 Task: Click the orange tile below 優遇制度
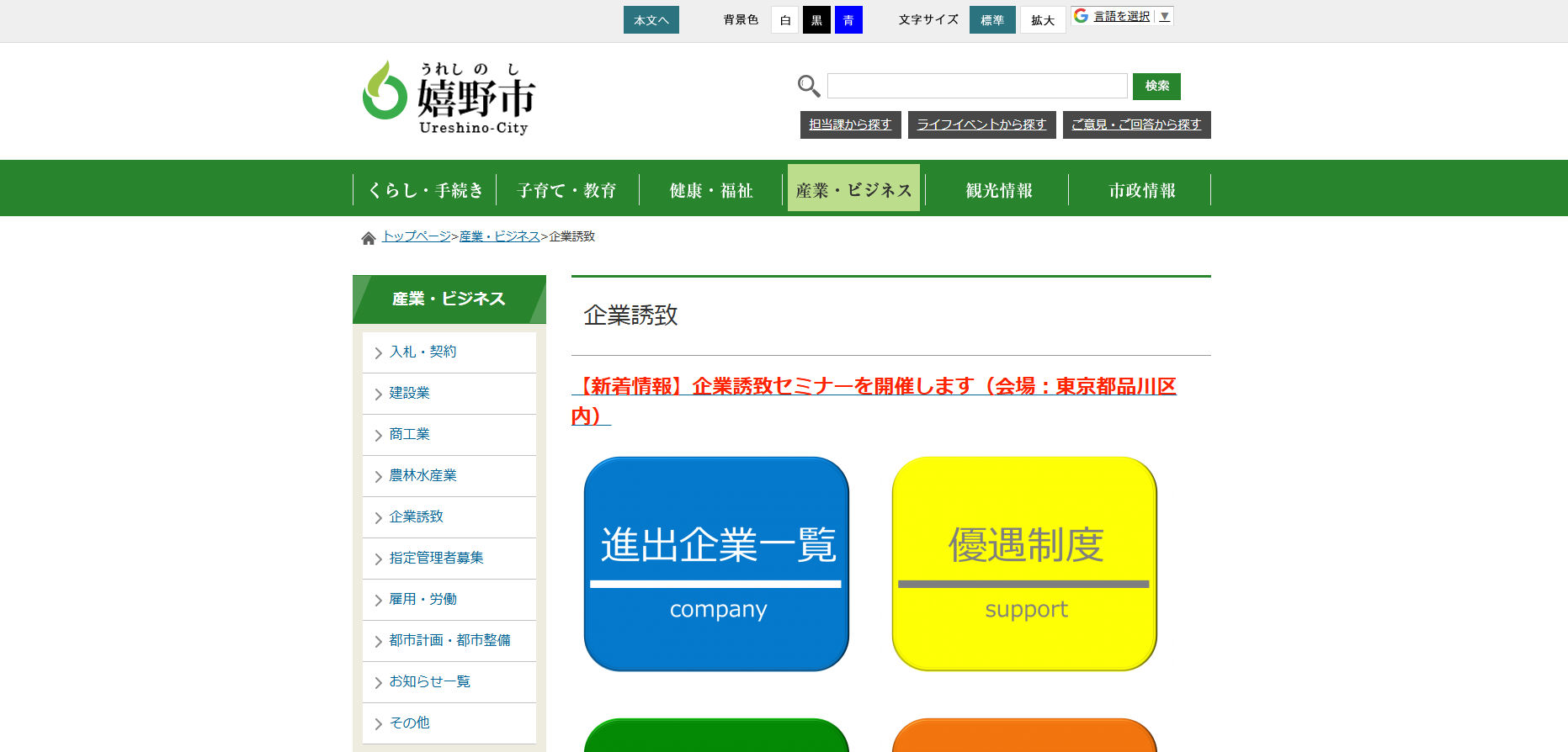pyautogui.click(x=1024, y=736)
